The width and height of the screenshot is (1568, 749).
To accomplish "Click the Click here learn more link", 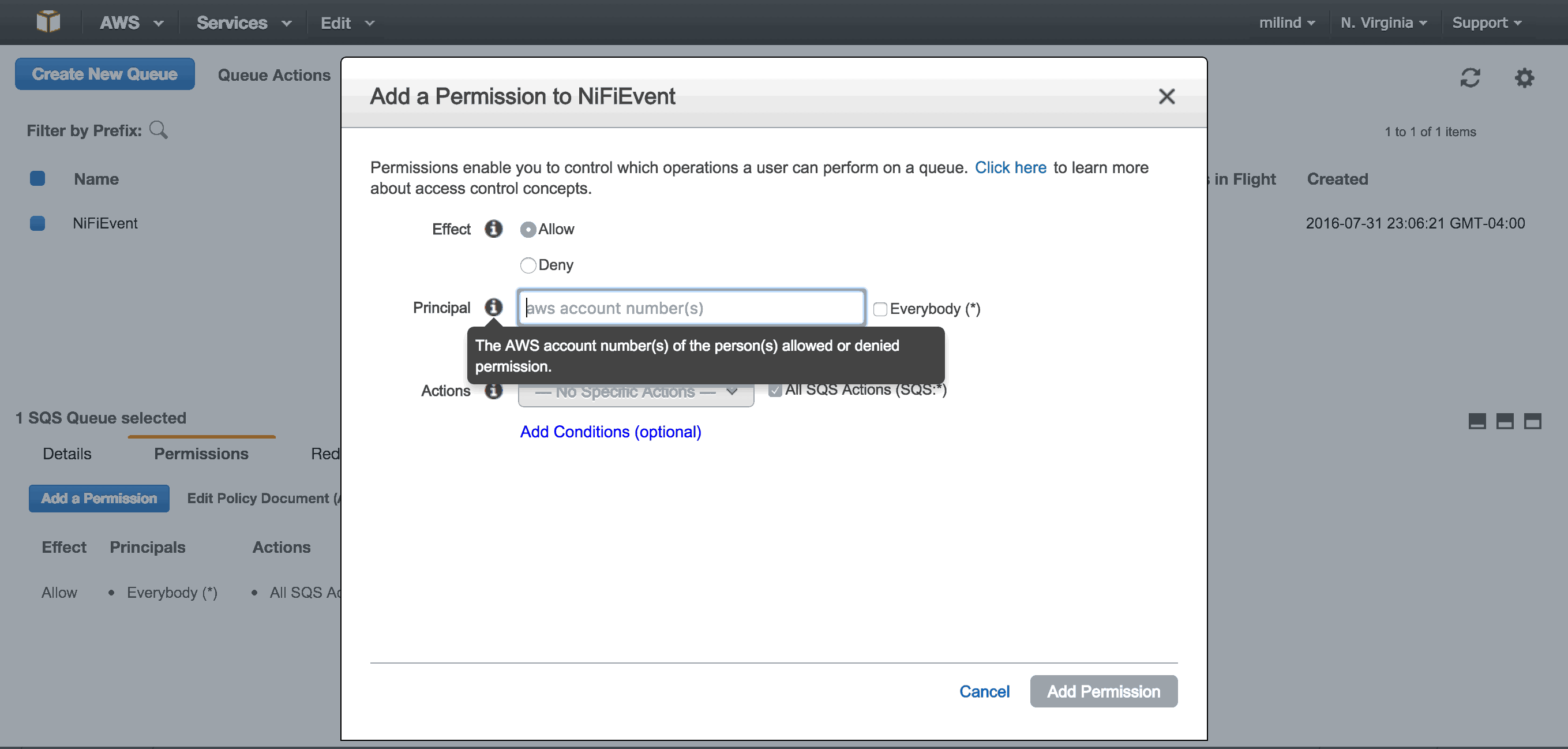I will [x=1011, y=167].
